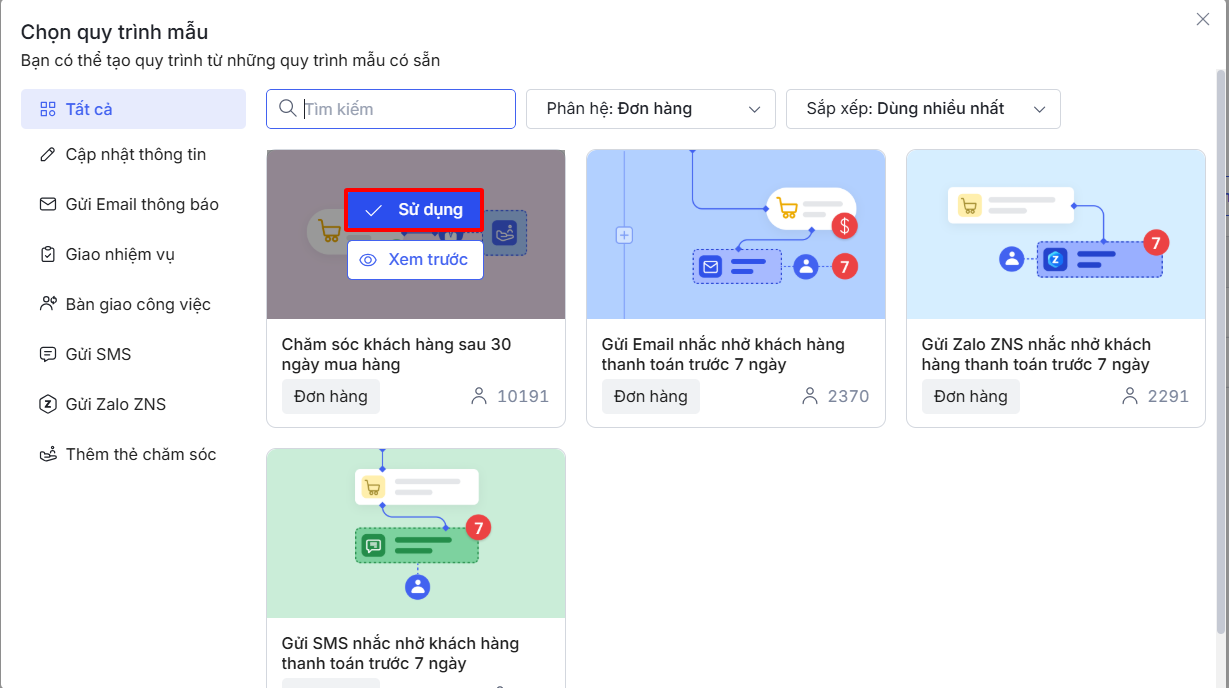The height and width of the screenshot is (688, 1229).
Task: Click the magnifier icon in search box
Action: (288, 109)
